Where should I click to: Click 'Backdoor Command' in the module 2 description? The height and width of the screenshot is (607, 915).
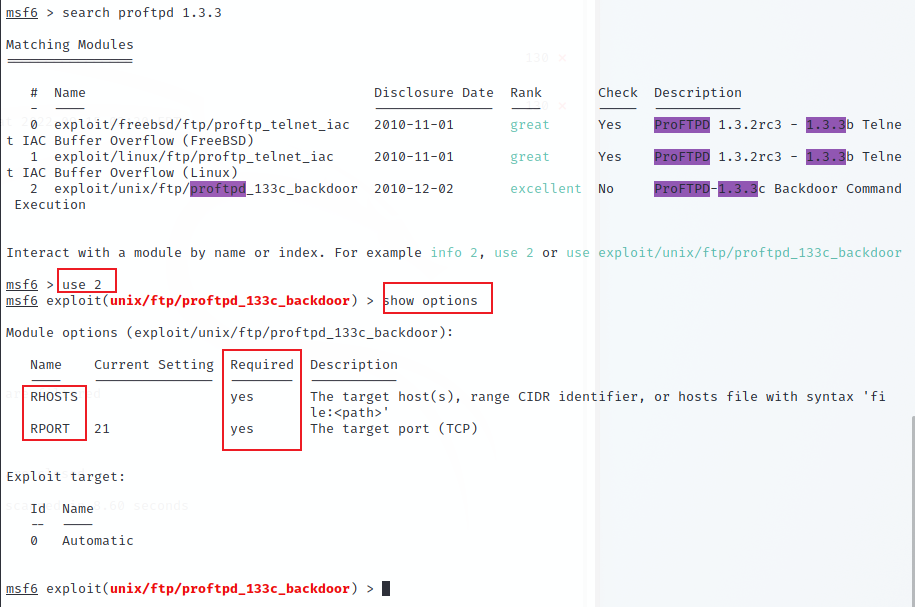838,189
